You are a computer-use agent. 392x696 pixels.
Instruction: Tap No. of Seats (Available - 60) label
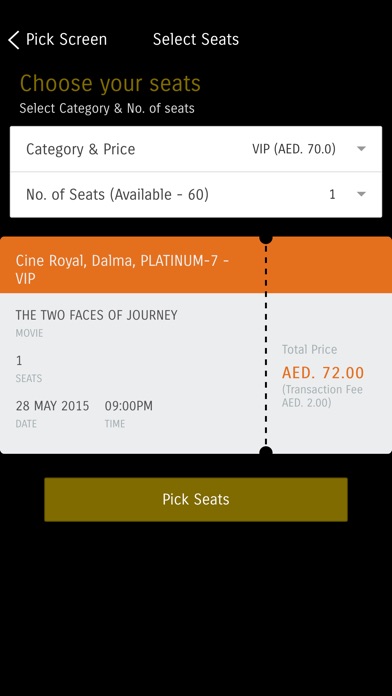[x=117, y=194]
